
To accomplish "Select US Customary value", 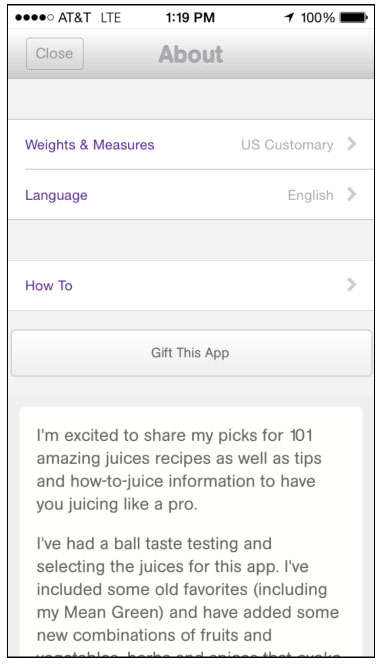I will (287, 145).
